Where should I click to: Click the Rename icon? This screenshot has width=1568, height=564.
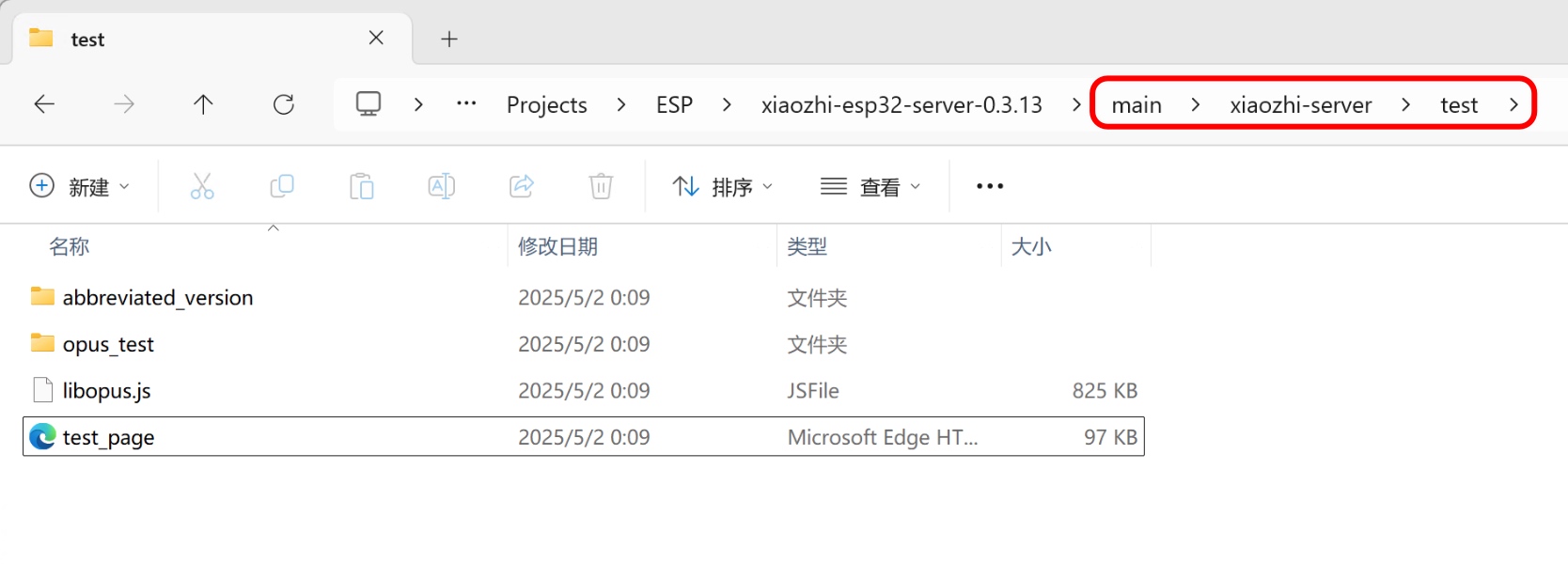click(x=442, y=186)
